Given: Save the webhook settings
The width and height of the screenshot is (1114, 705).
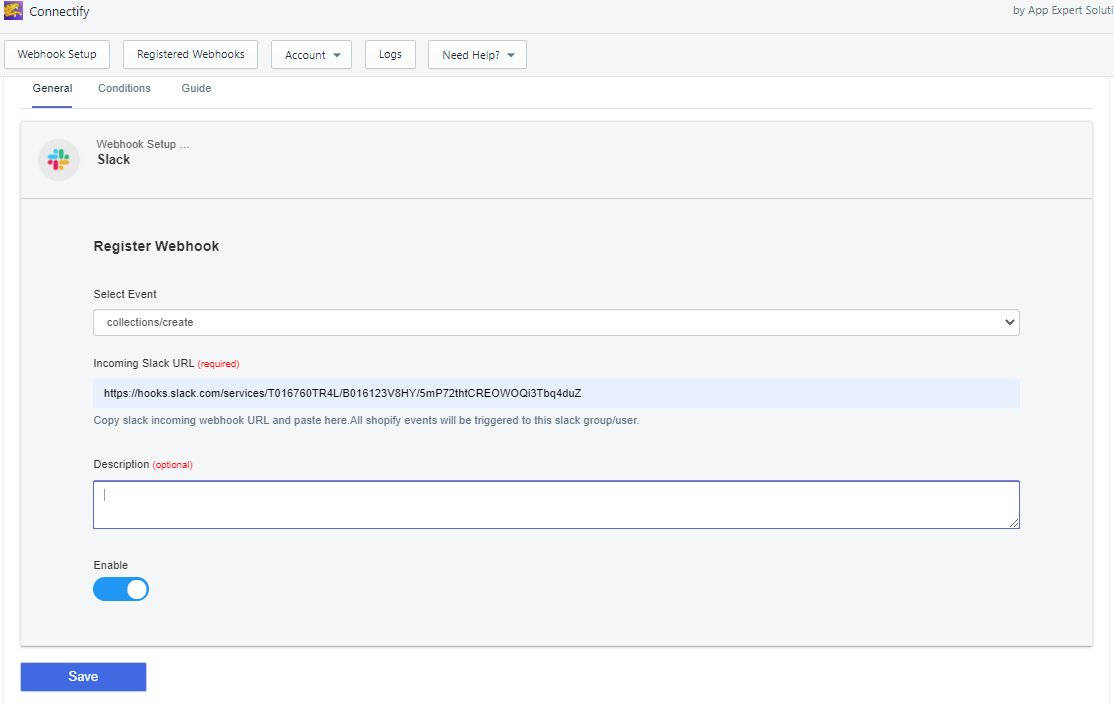Looking at the screenshot, I should pos(83,677).
